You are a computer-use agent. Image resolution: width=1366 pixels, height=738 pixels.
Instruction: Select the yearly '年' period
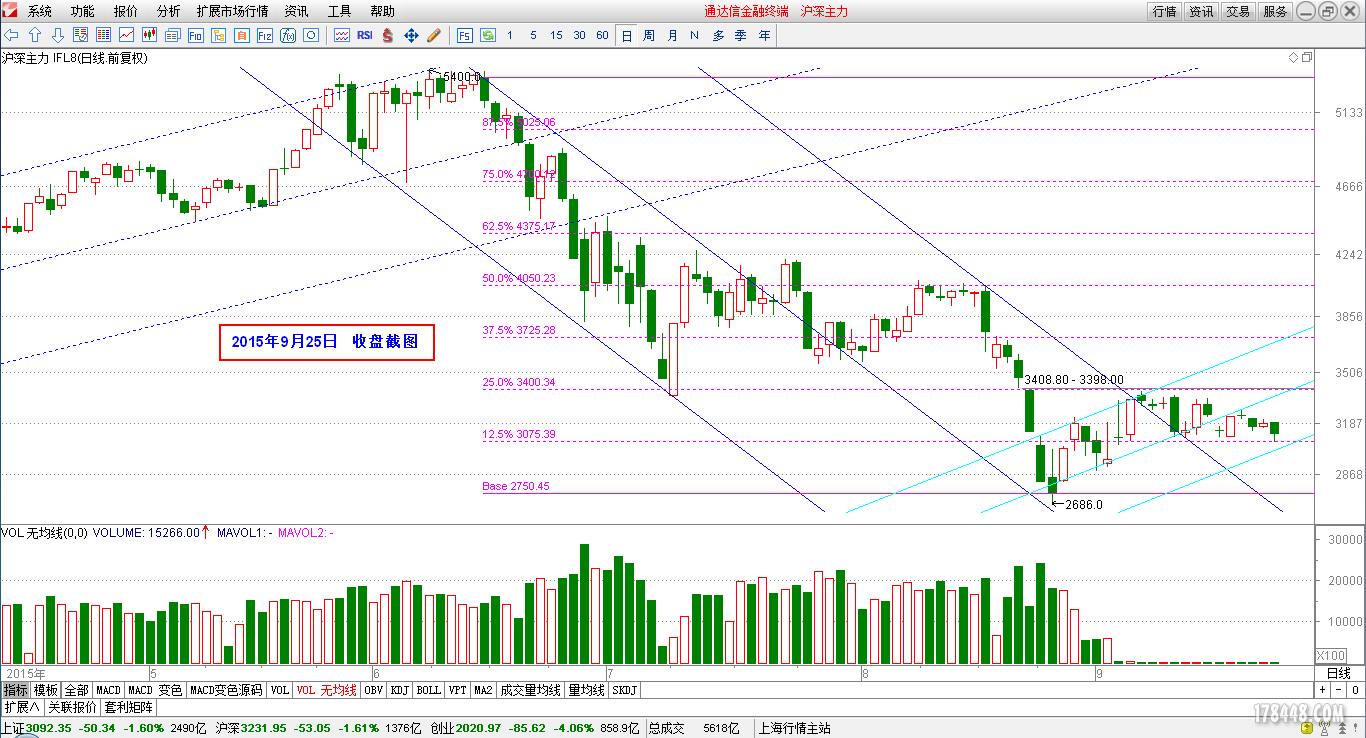click(764, 35)
